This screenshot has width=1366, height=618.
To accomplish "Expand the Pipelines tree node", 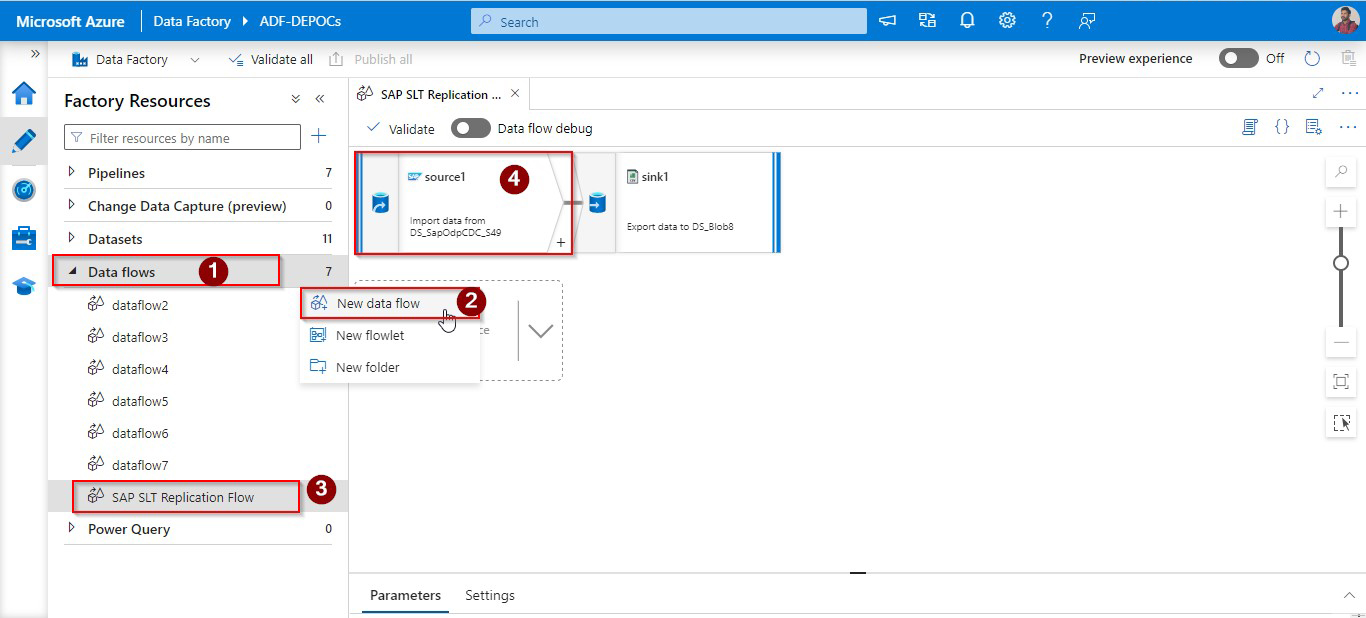I will 72,173.
